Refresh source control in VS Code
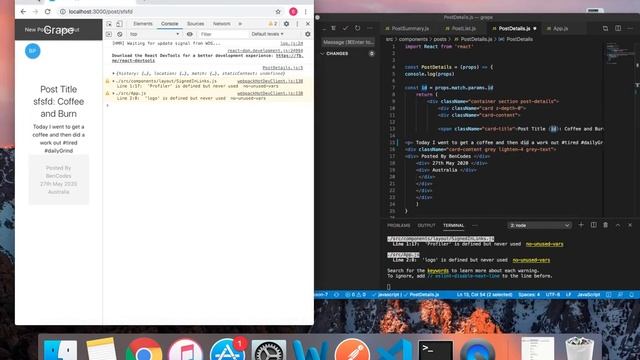The image size is (640, 360). coord(358,28)
